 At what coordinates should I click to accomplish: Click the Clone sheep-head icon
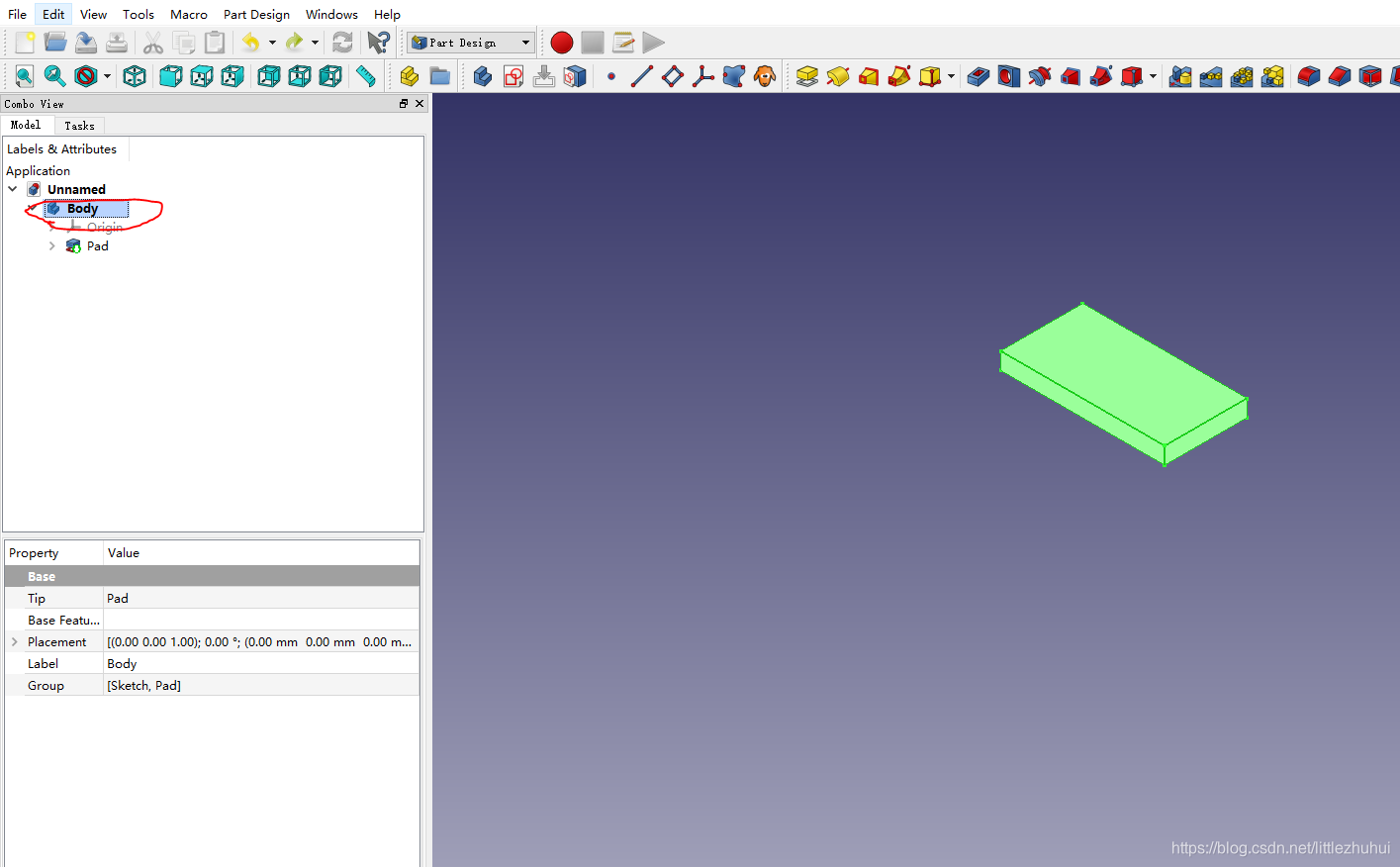tap(764, 76)
